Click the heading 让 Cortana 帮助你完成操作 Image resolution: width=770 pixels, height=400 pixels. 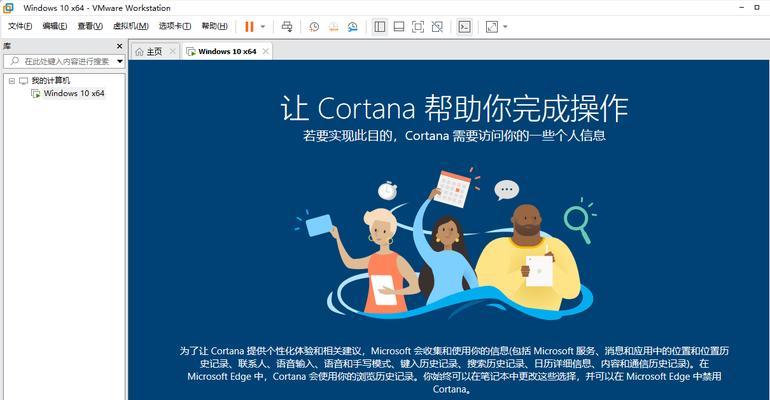click(x=454, y=108)
